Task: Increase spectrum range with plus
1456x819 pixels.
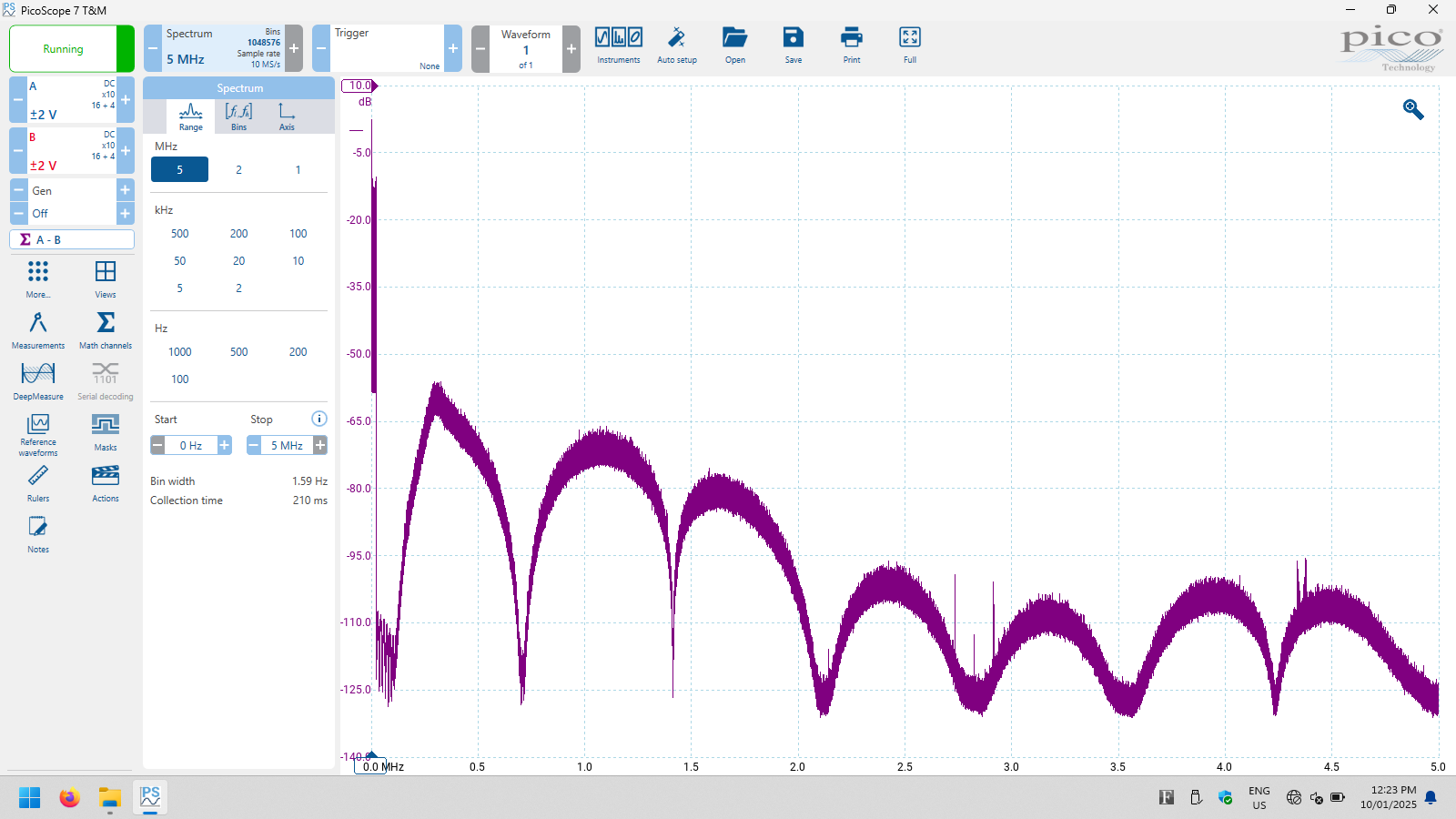Action: click(294, 48)
